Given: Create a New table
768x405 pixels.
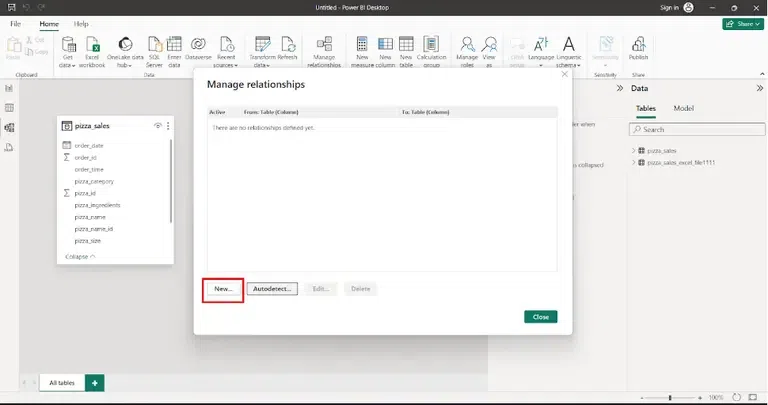Looking at the screenshot, I should point(406,51).
